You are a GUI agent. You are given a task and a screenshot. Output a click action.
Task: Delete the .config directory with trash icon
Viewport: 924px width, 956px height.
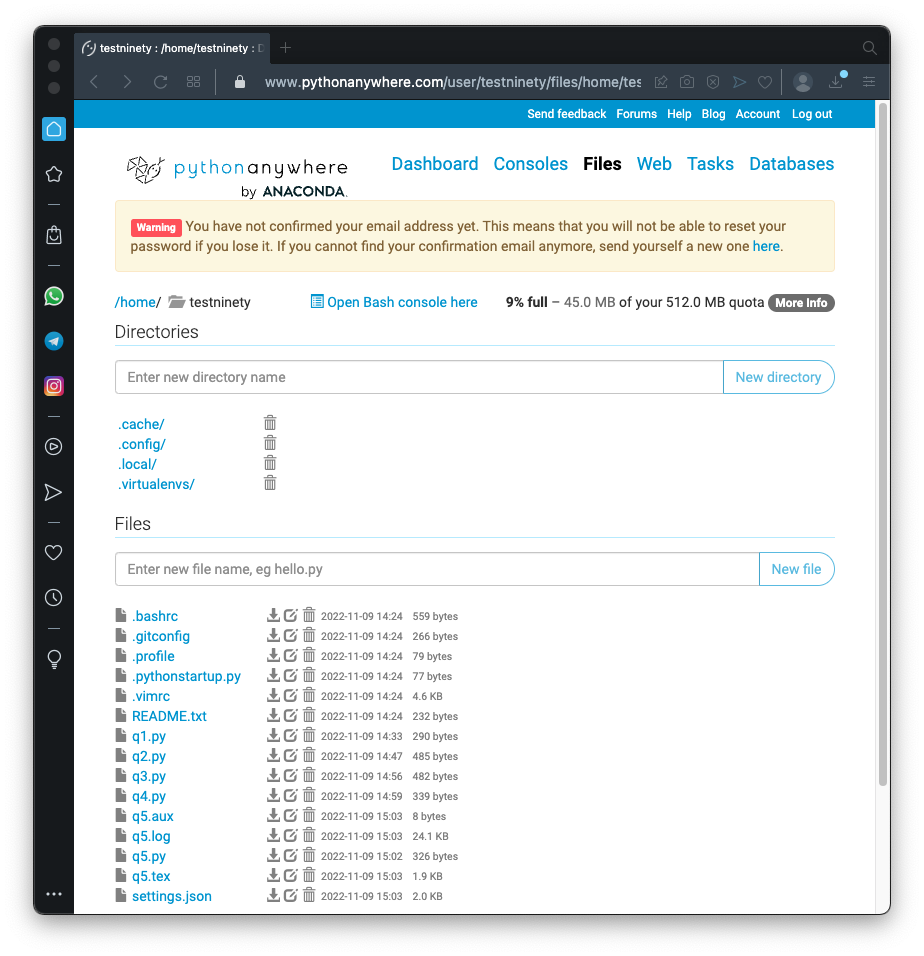[x=269, y=443]
